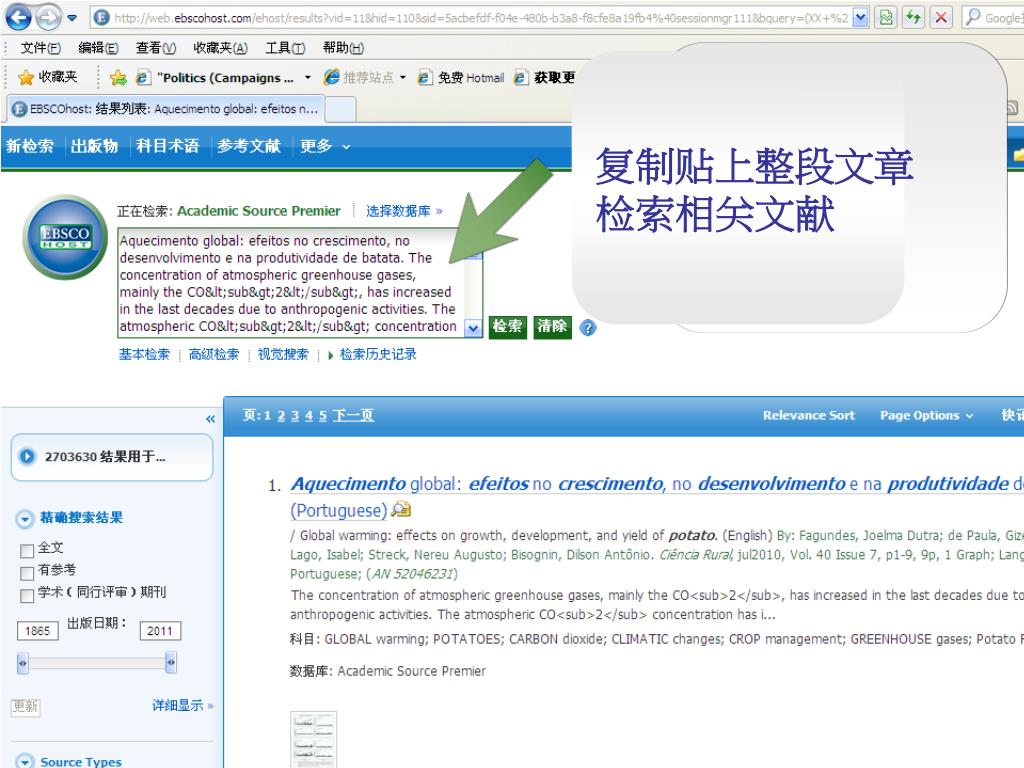Open the "Politics (Campaigns ..." favorites bookmark

(x=216, y=78)
